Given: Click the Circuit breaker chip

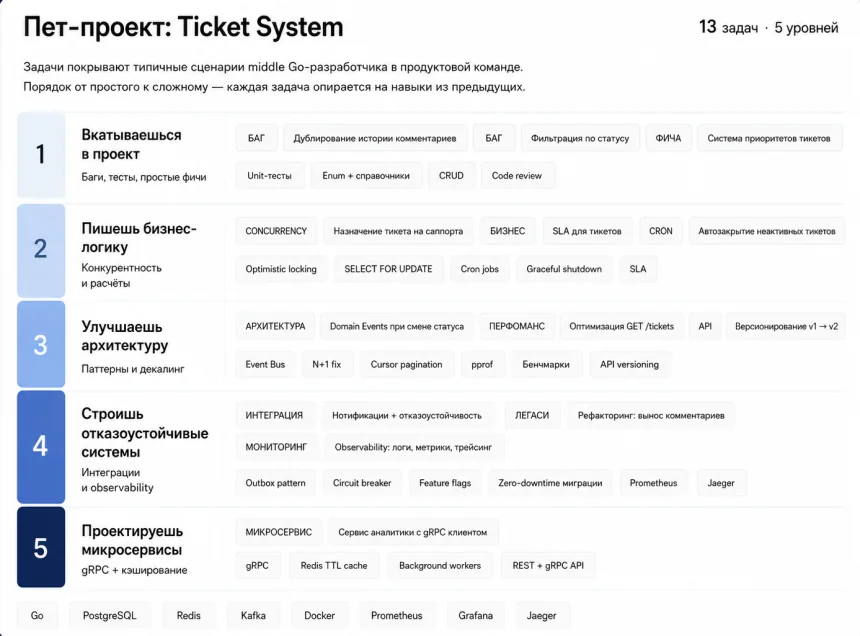Looking at the screenshot, I should tap(362, 483).
